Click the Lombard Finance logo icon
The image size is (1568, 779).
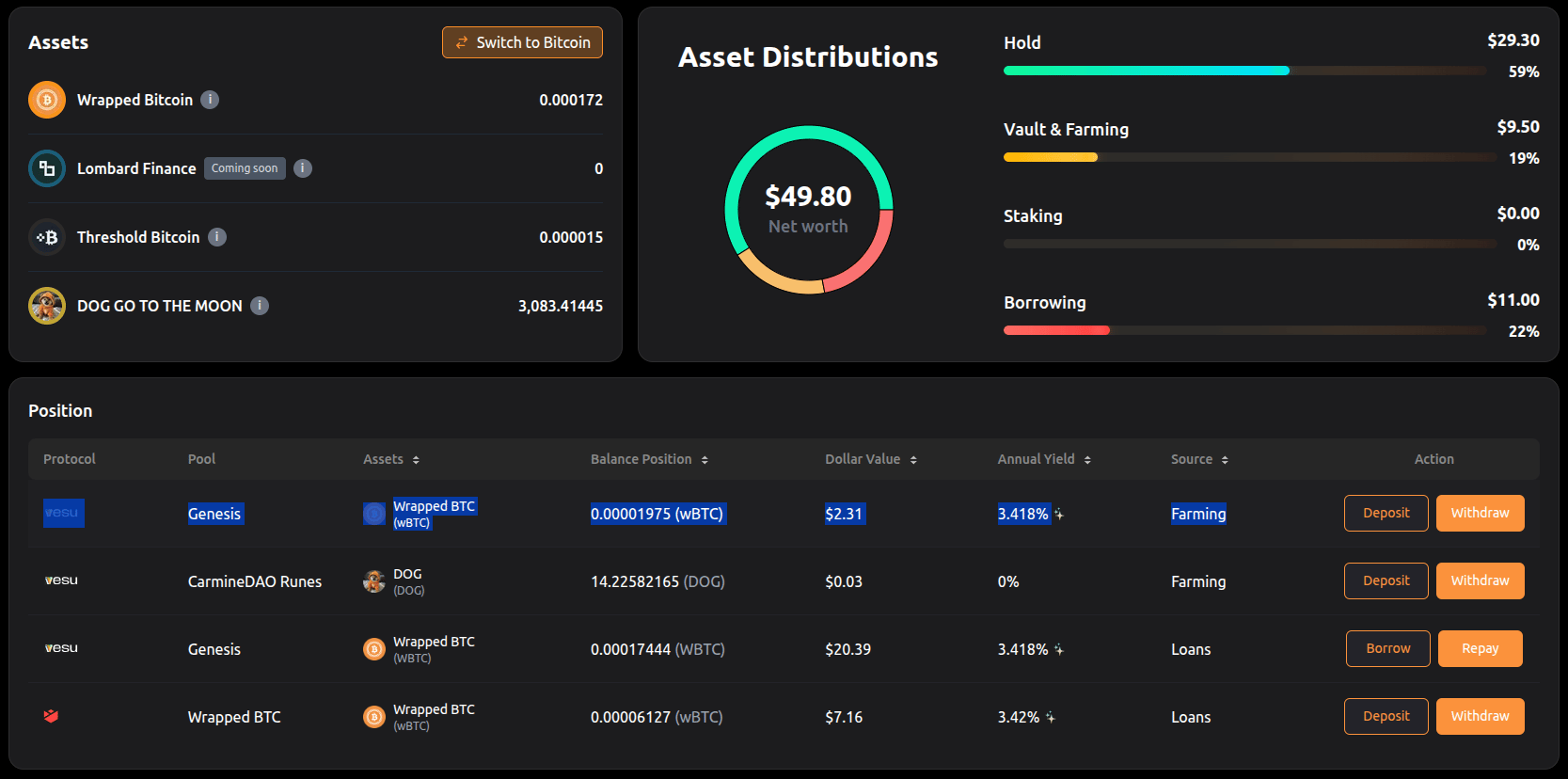[x=47, y=168]
